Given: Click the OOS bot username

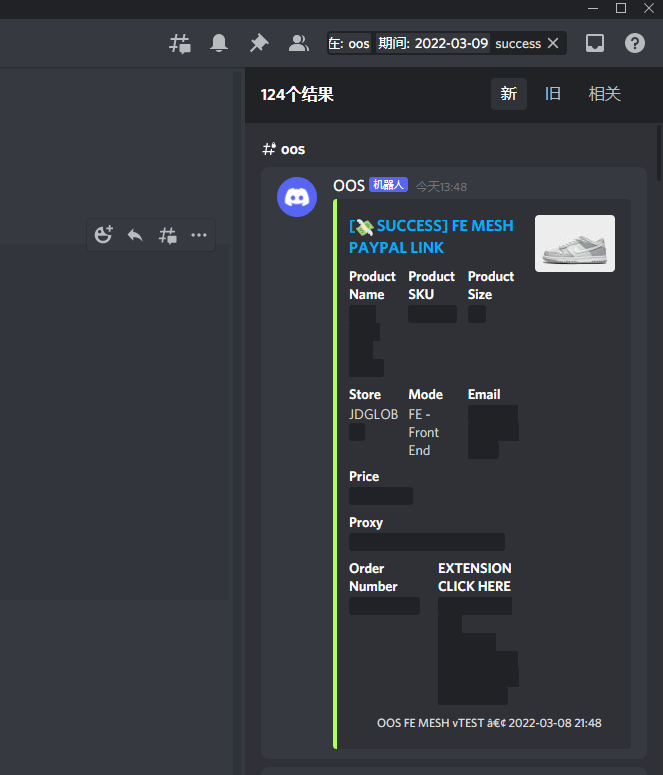Looking at the screenshot, I should pos(349,186).
